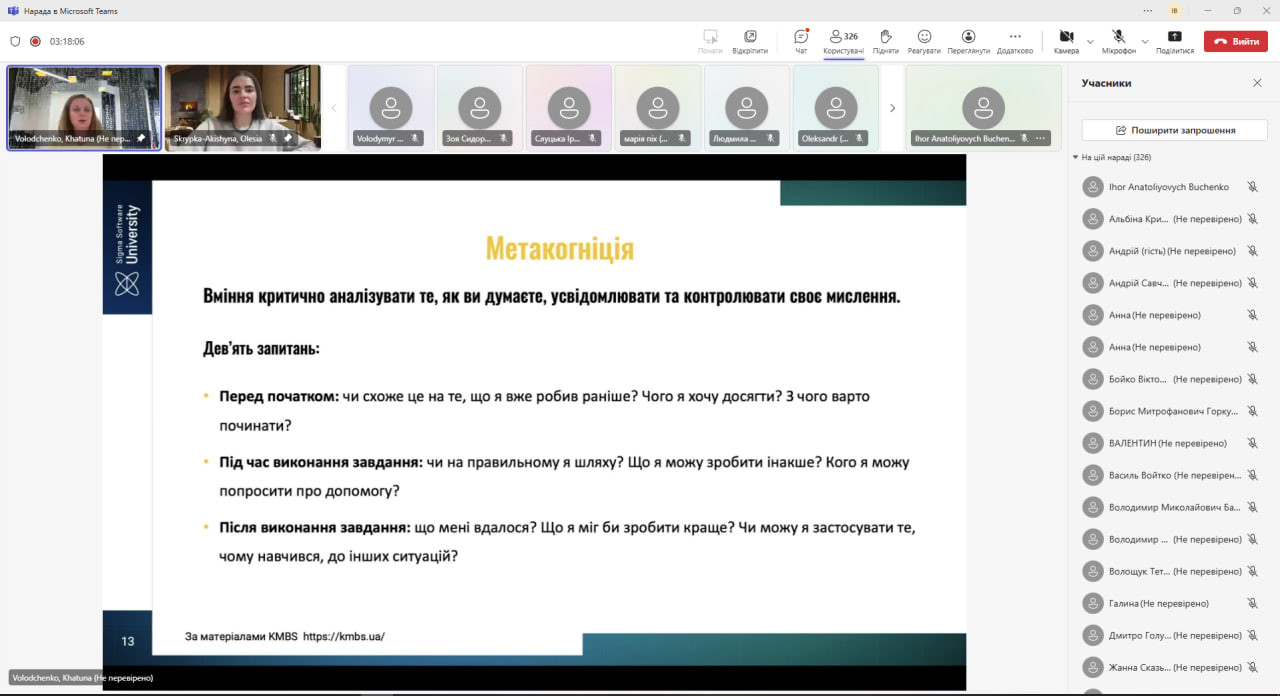Screen dimensions: 1280x696
Task: Click the марія піх participant tile avatar
Action: (658, 107)
